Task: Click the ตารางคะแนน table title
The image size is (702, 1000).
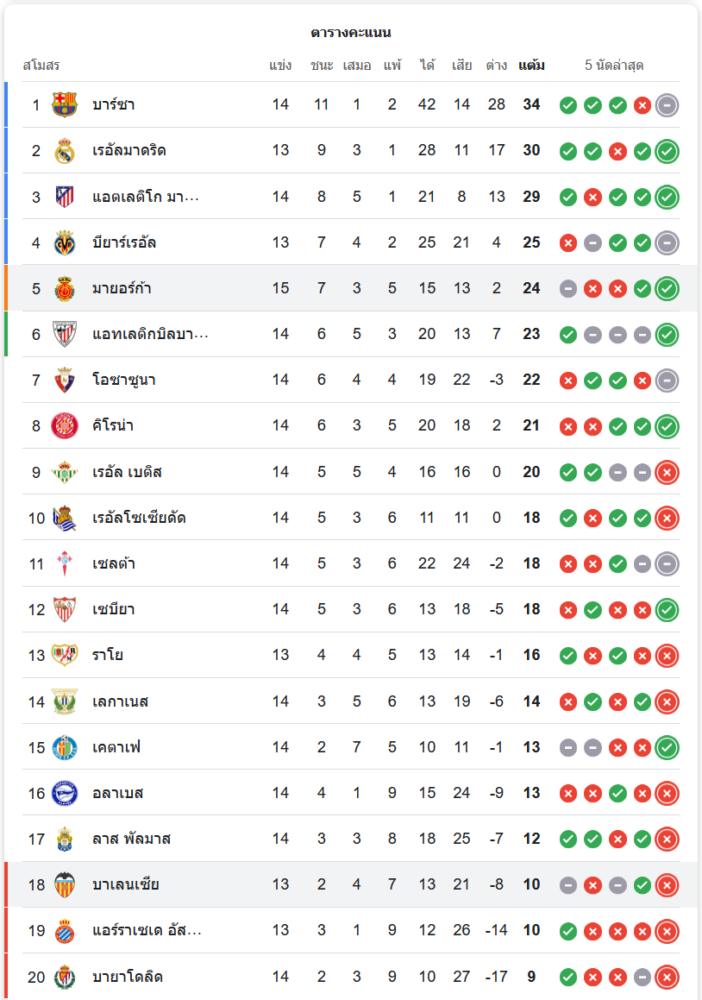Action: (x=350, y=33)
